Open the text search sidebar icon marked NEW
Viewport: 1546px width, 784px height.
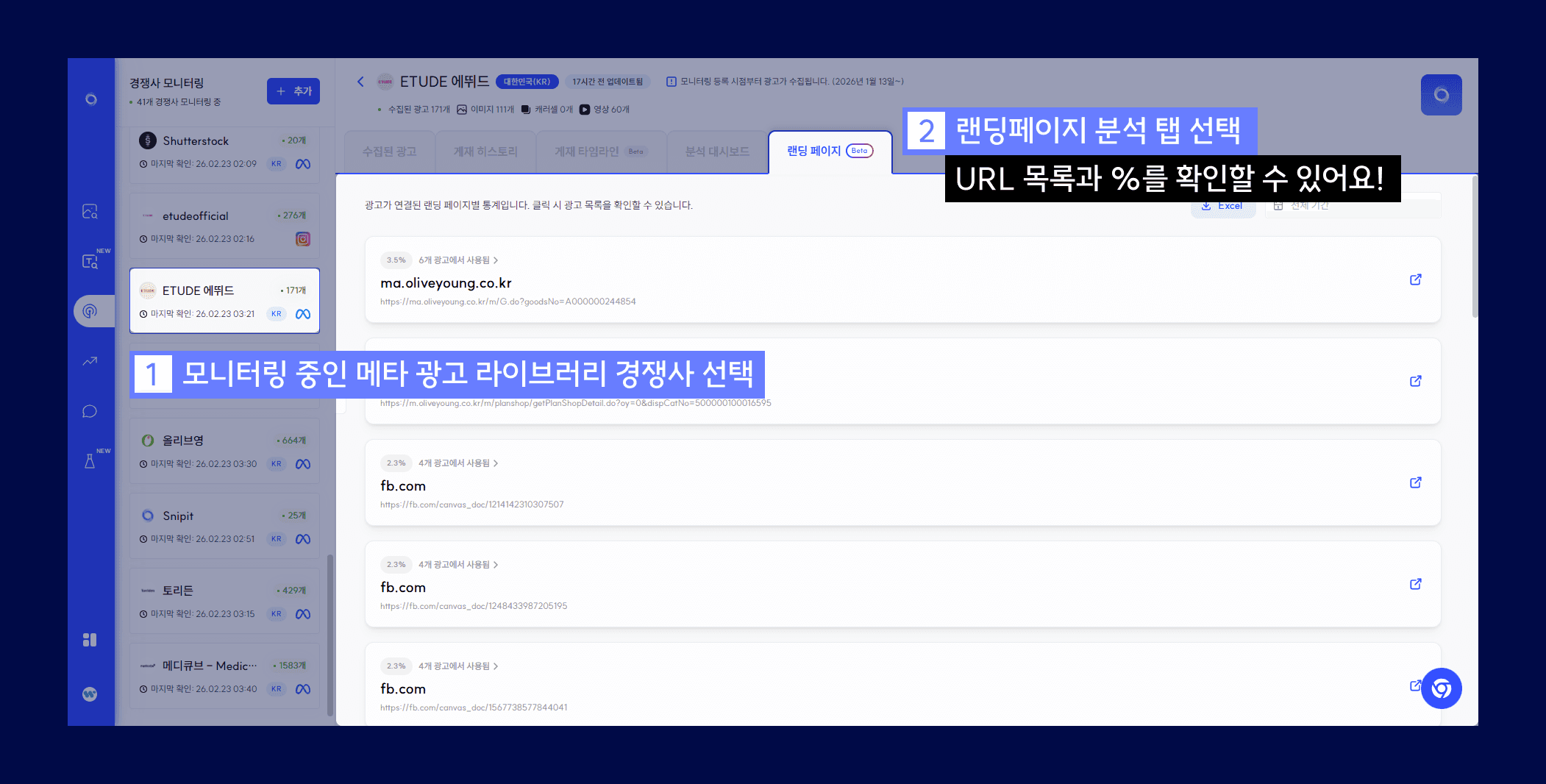coord(90,262)
